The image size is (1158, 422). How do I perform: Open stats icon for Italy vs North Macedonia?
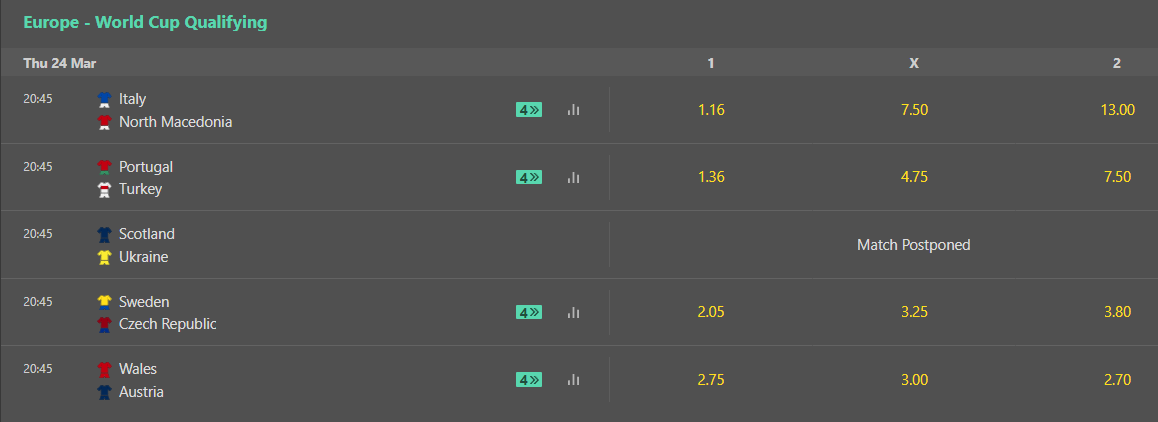tap(573, 110)
